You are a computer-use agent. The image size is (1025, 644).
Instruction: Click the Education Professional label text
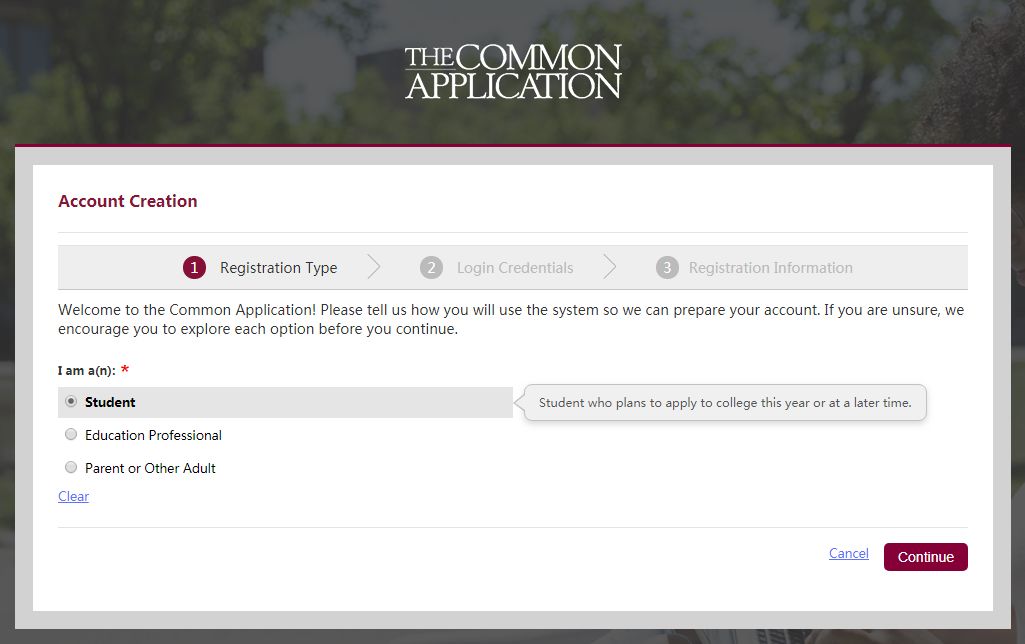(153, 435)
